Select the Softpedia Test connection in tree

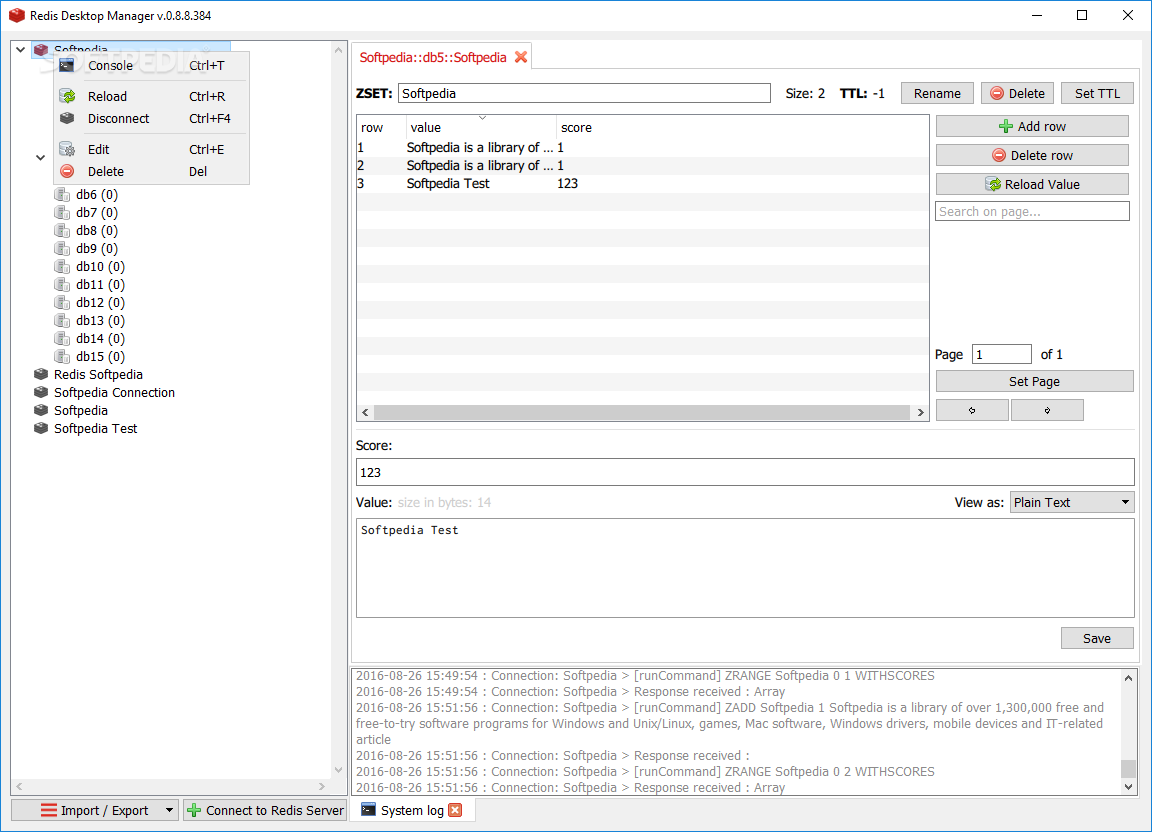tap(96, 428)
